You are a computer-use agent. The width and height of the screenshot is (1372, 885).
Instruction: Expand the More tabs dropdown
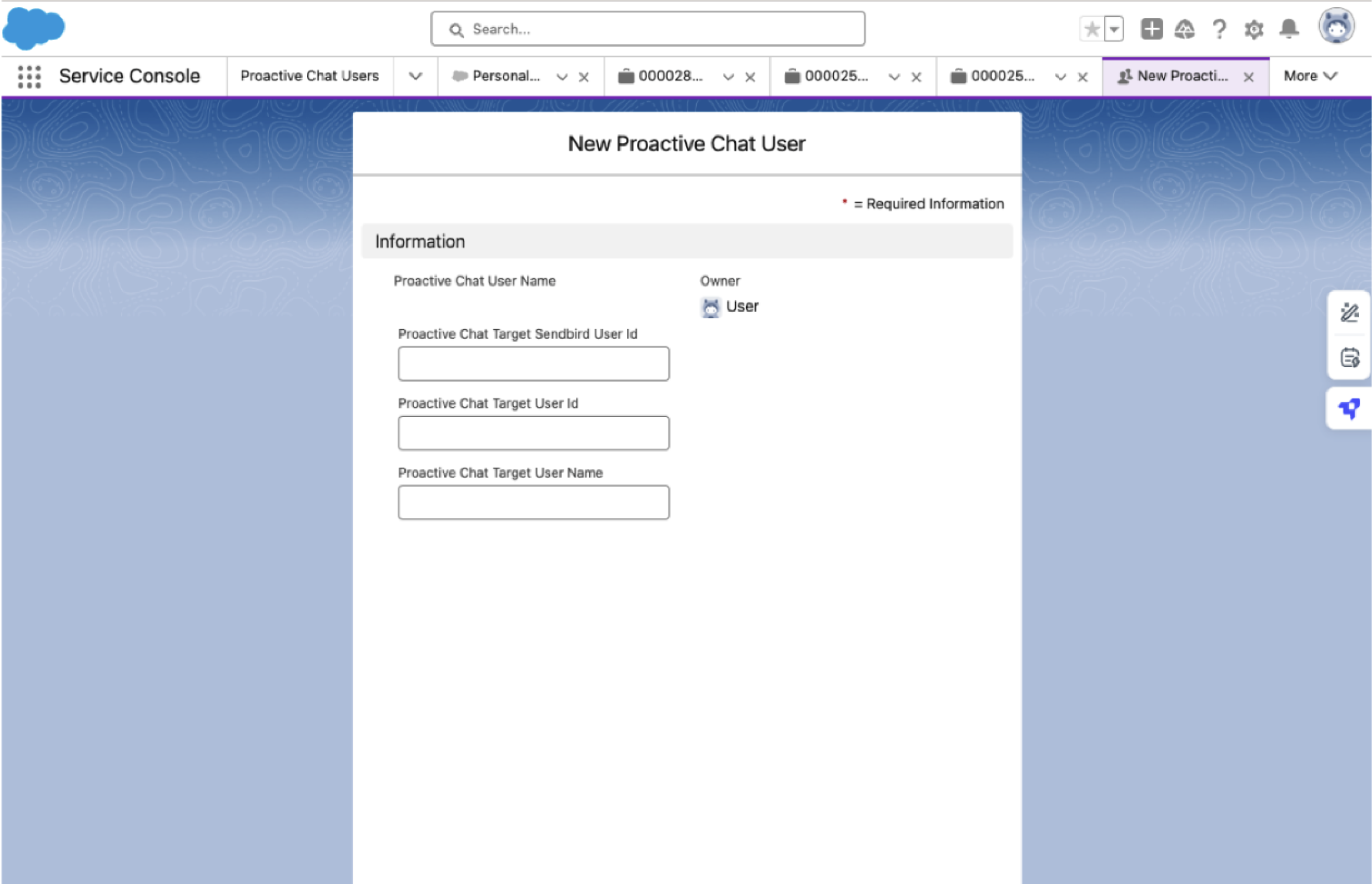tap(1311, 76)
